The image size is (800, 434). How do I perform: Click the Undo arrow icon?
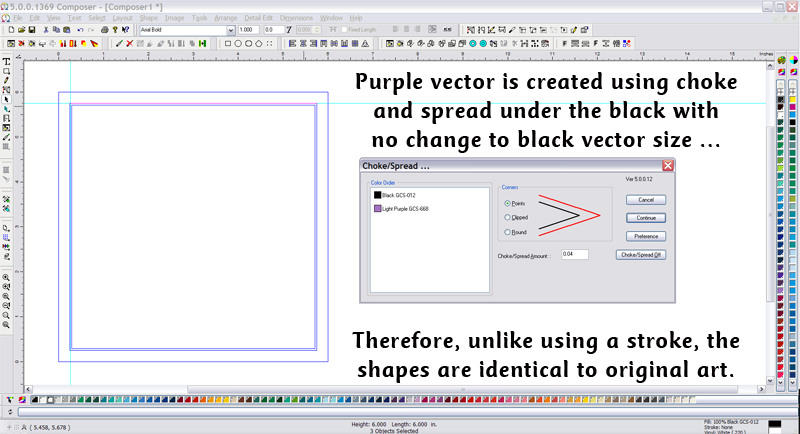80,30
